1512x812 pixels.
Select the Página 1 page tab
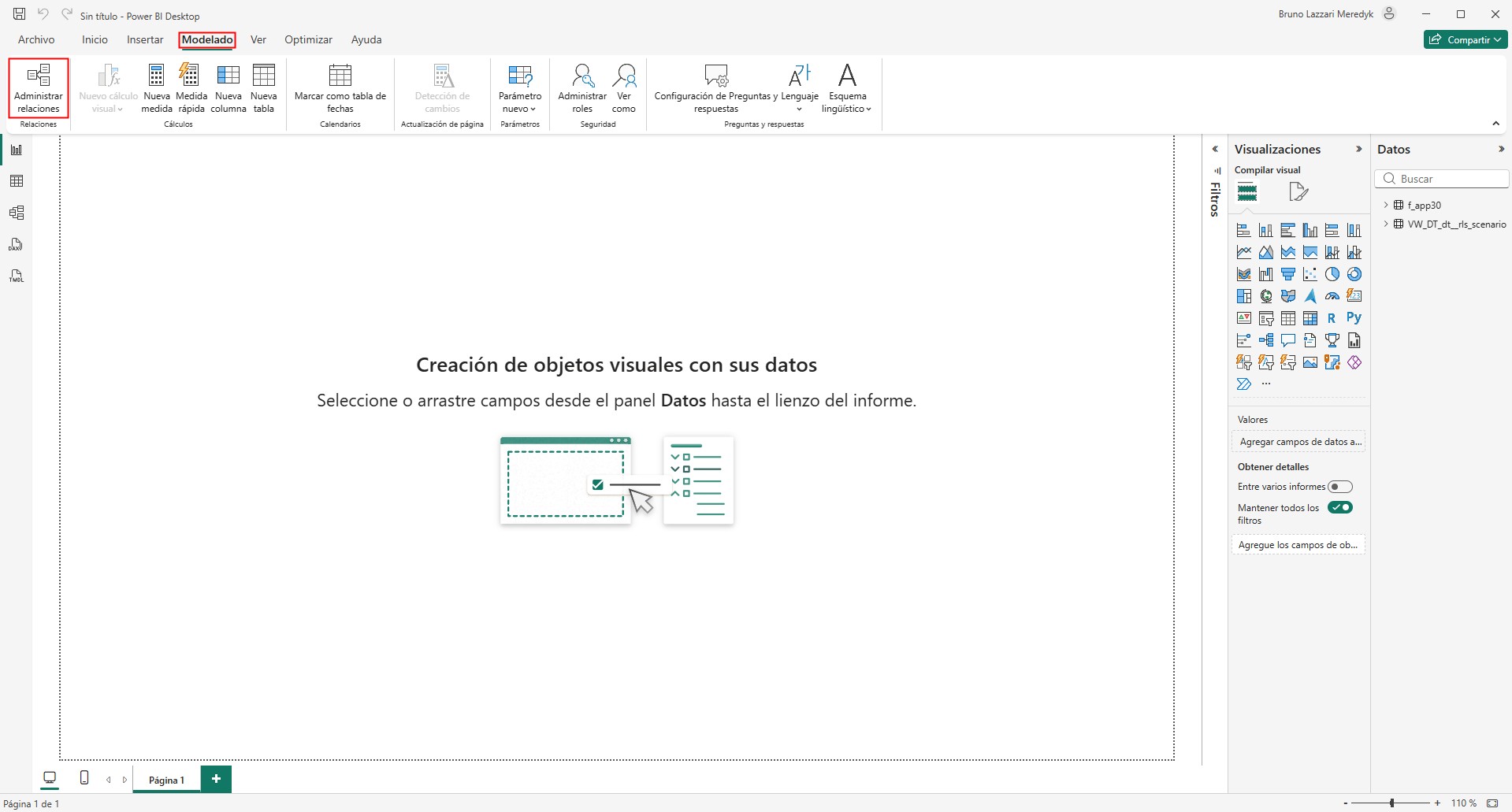coord(166,780)
